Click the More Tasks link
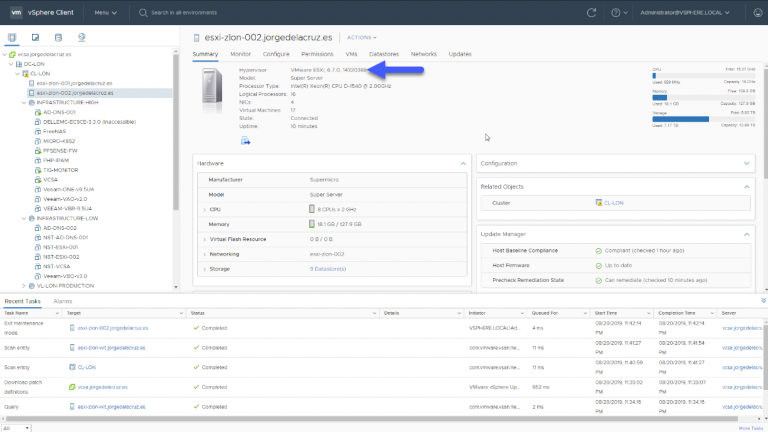The image size is (768, 432). (x=751, y=428)
